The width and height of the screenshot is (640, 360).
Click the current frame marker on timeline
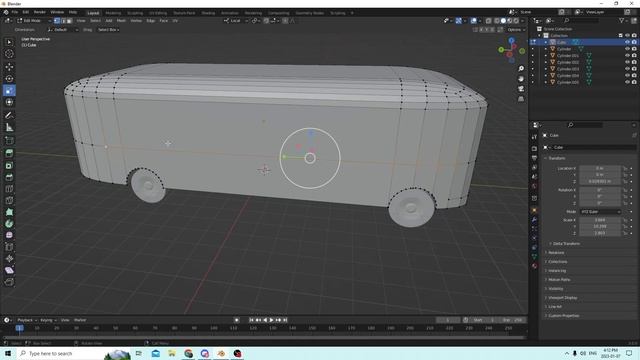click(x=19, y=328)
